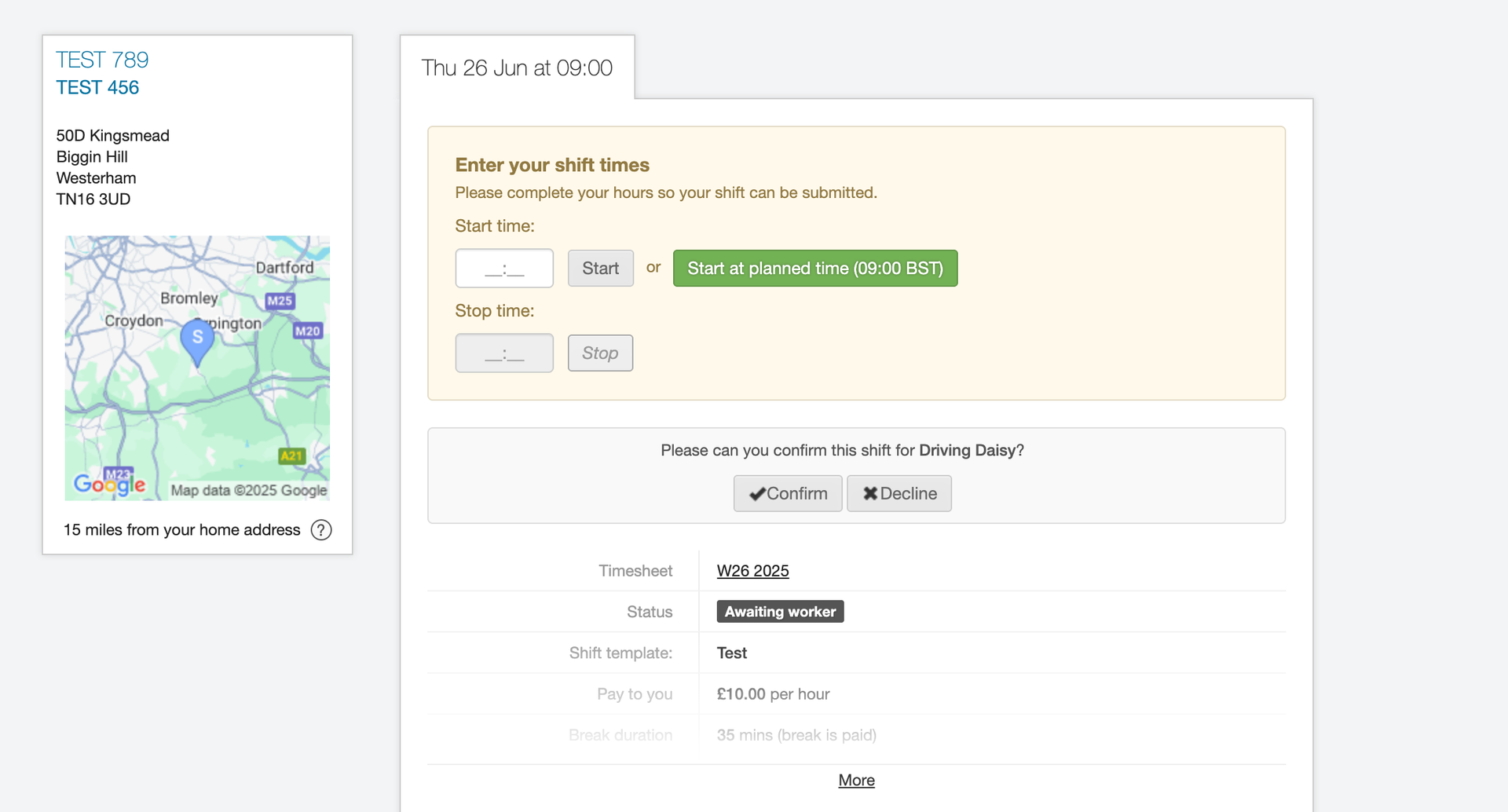
Task: Click the M25 road badge on map
Action: click(280, 301)
